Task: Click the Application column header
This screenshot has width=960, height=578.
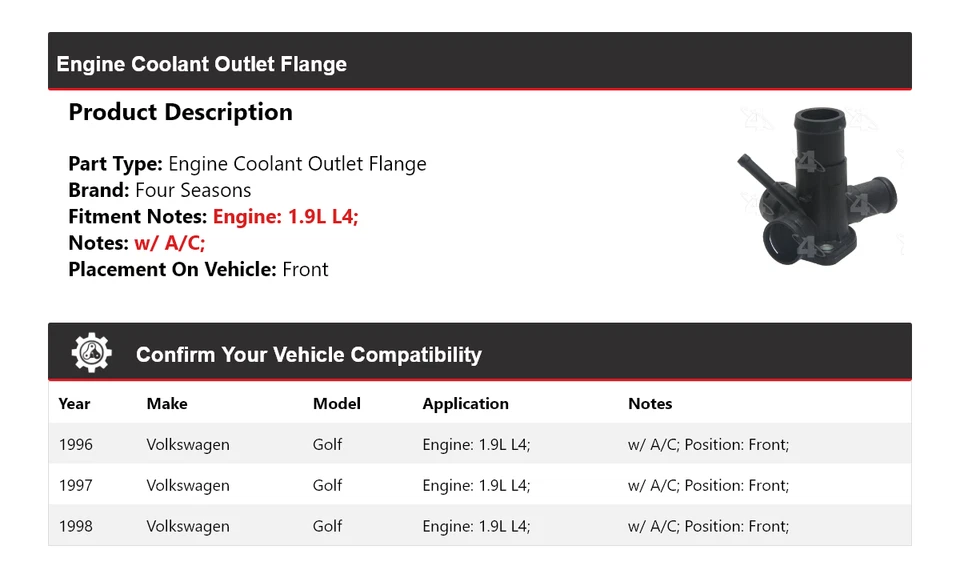Action: click(x=465, y=404)
